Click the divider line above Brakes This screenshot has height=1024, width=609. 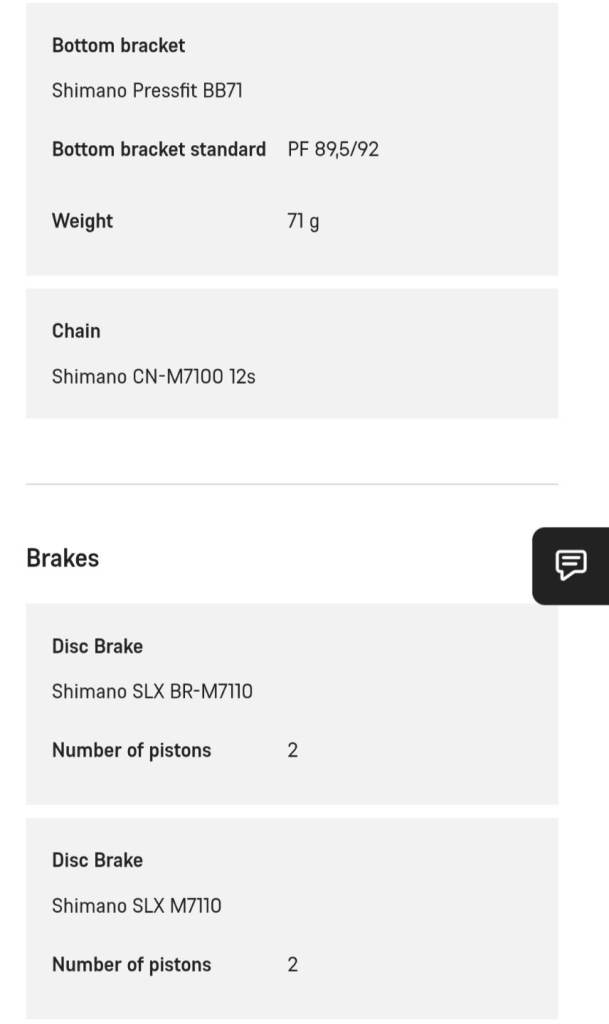pos(291,484)
